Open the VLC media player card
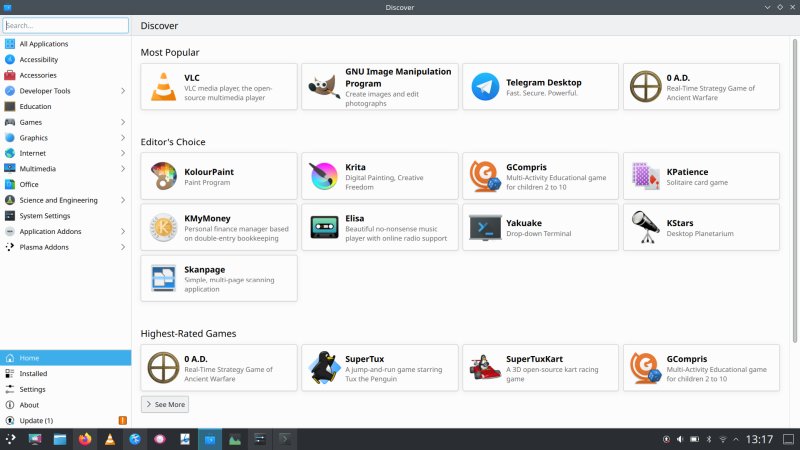Viewport: 800px width, 450px height. [219, 87]
